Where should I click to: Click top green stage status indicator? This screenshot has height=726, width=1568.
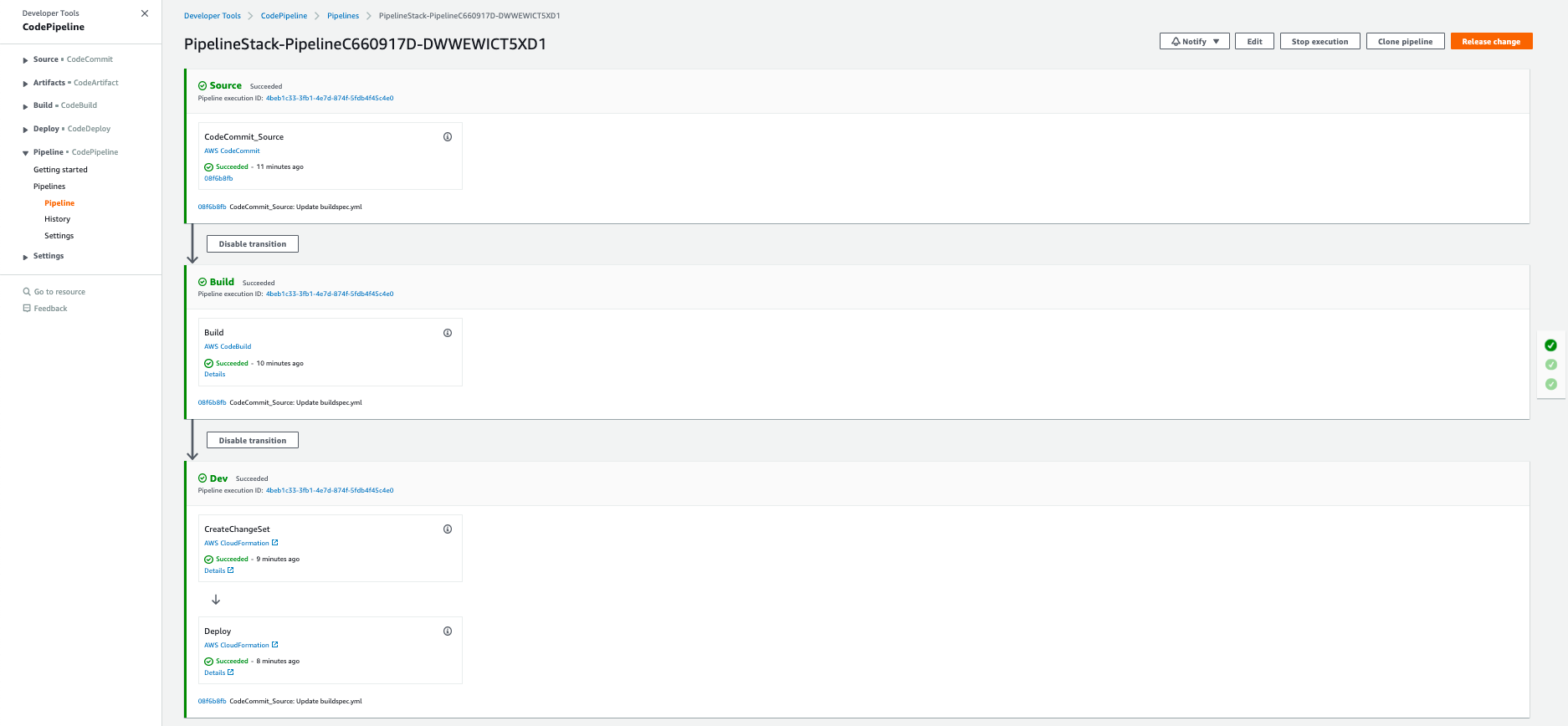click(1550, 345)
